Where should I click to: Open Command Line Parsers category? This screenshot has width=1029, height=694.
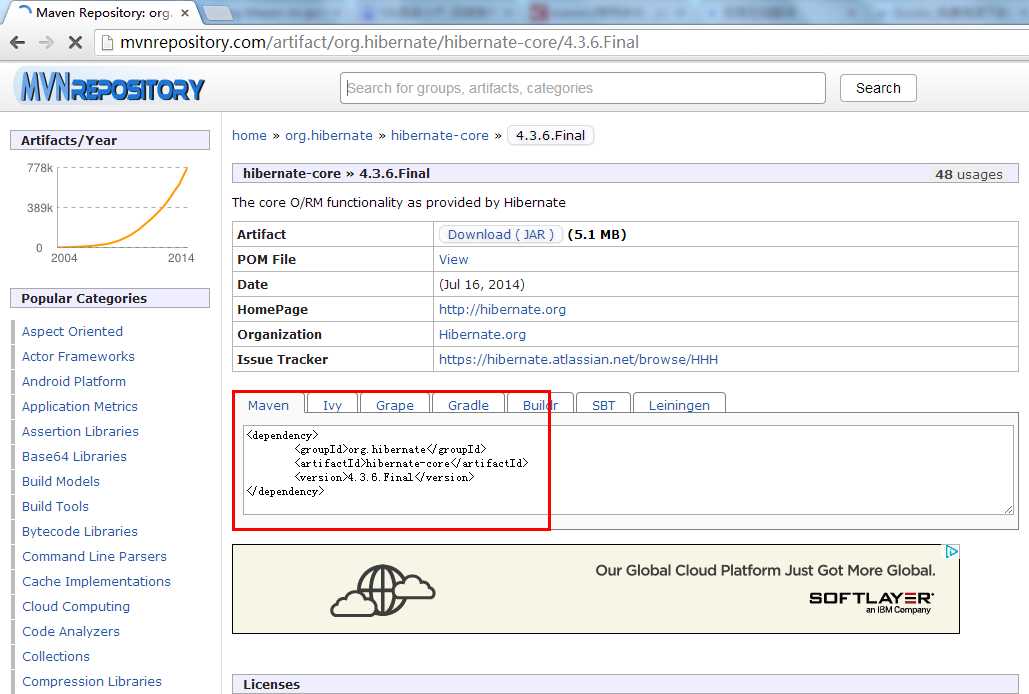[94, 556]
